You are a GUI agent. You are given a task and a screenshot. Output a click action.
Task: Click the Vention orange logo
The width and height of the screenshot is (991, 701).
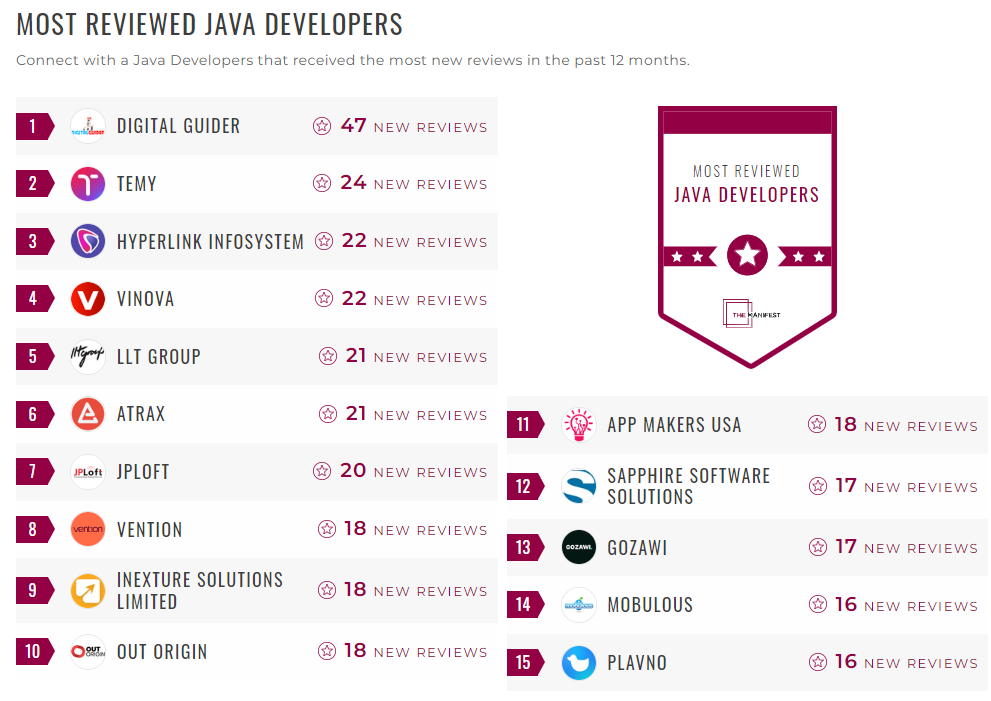[x=88, y=530]
